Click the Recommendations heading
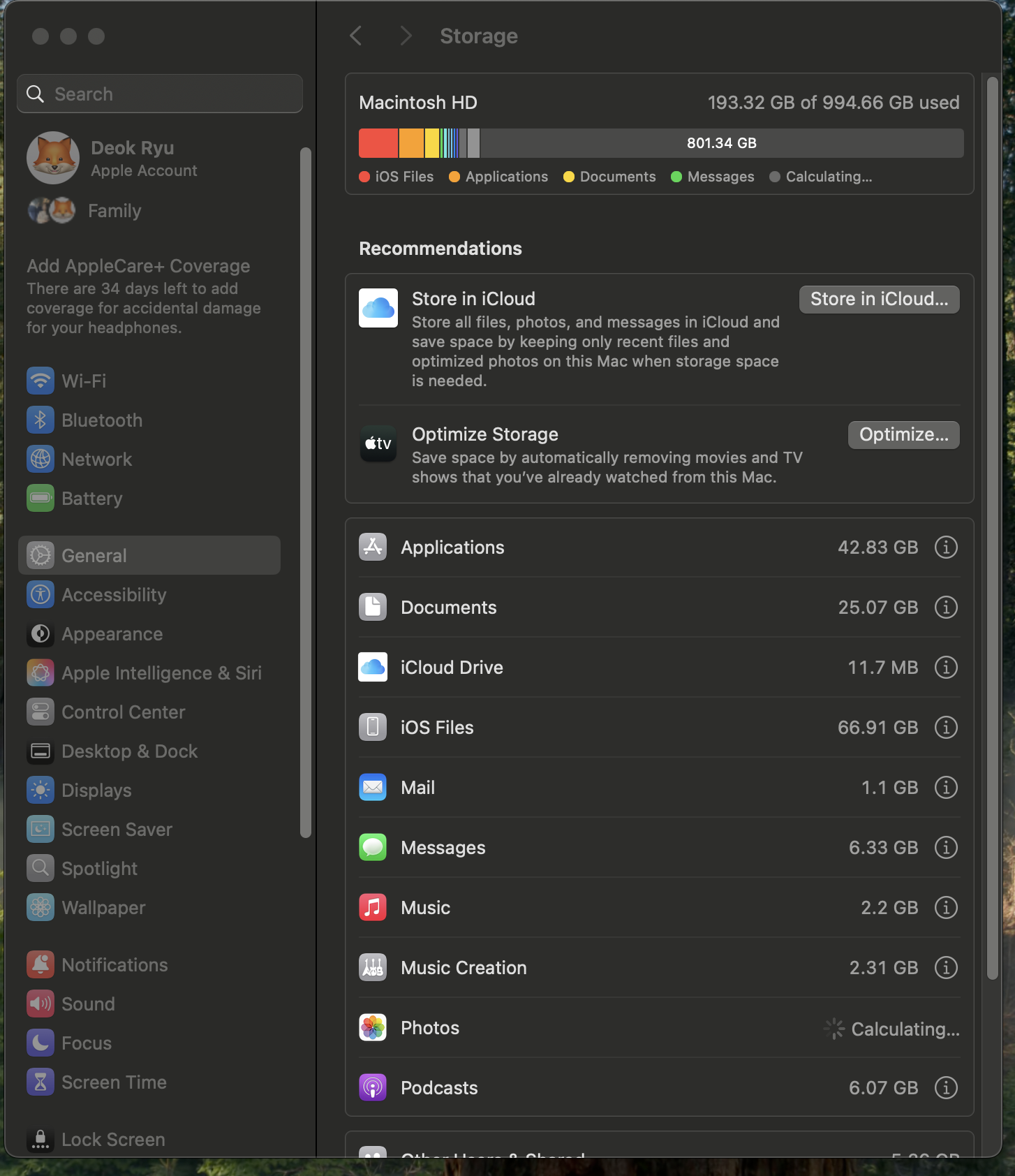This screenshot has height=1176, width=1015. tap(440, 249)
